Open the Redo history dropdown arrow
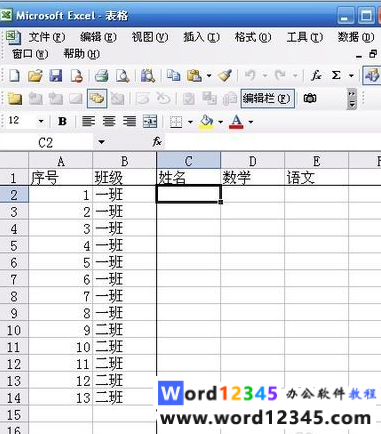The image size is (381, 434). click(295, 76)
